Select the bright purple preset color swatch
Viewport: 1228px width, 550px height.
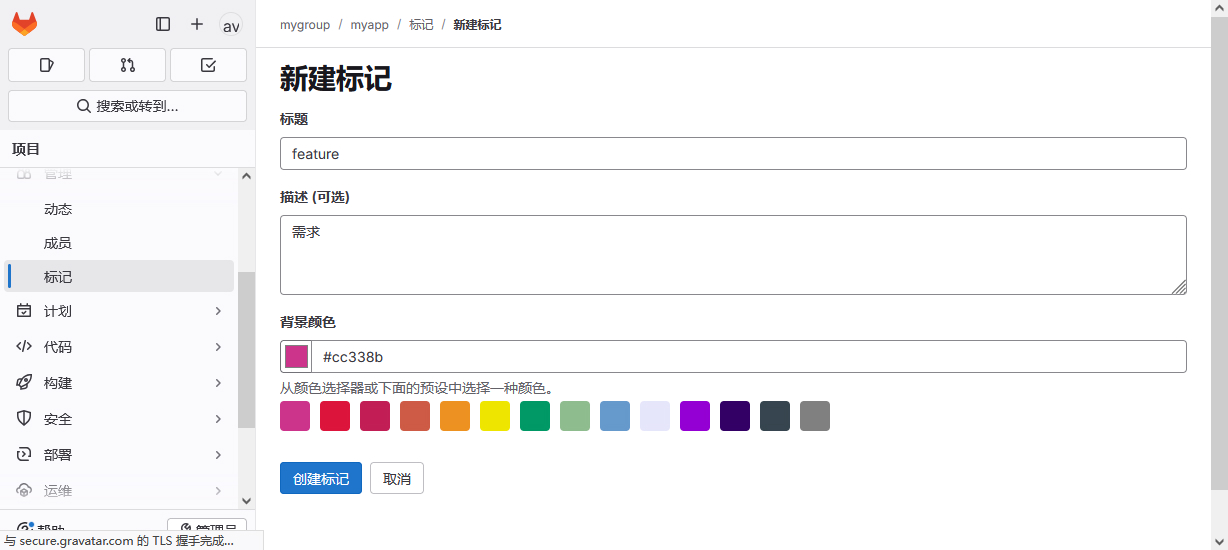click(695, 416)
